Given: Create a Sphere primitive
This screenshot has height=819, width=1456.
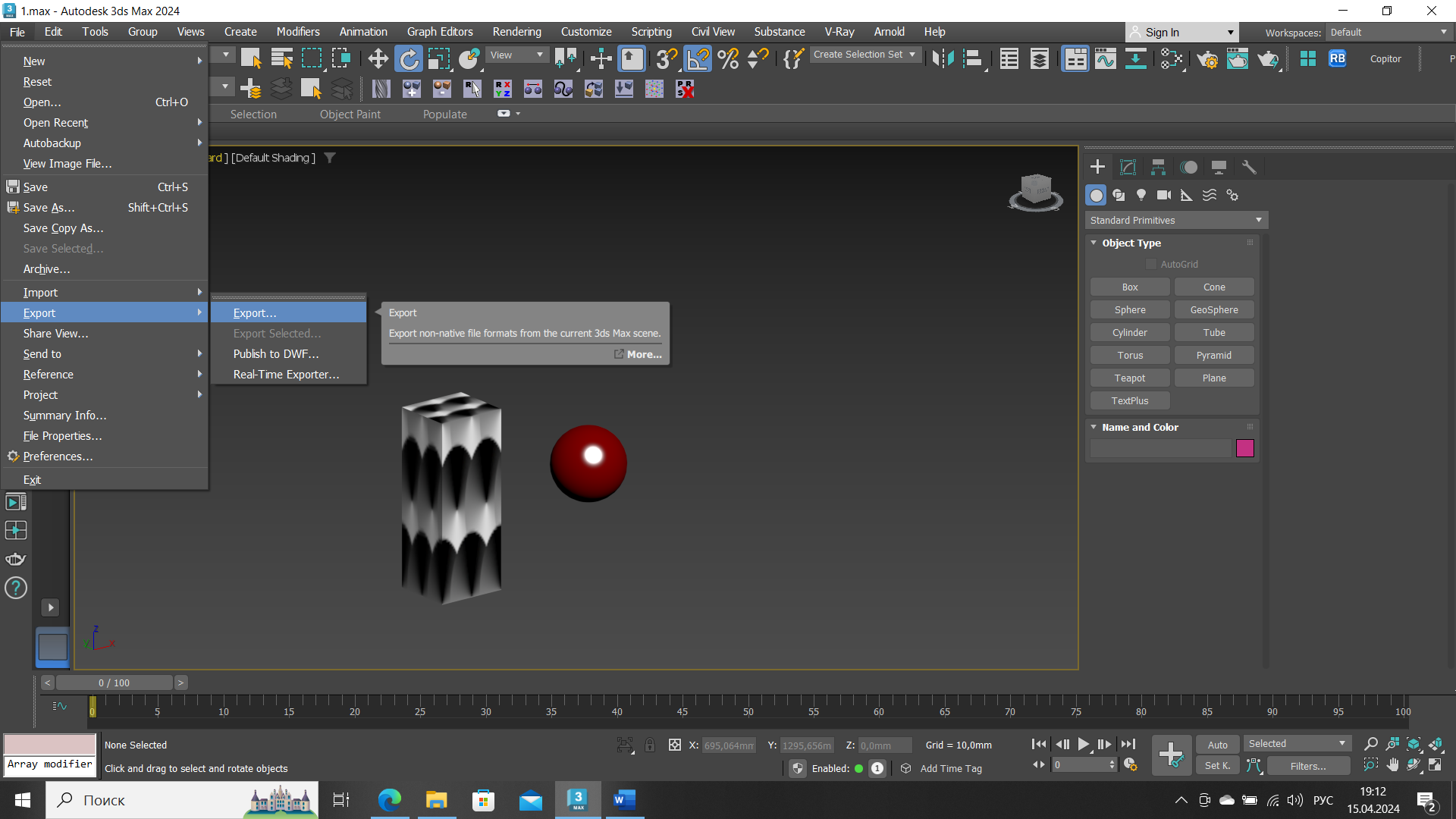Looking at the screenshot, I should pyautogui.click(x=1130, y=309).
